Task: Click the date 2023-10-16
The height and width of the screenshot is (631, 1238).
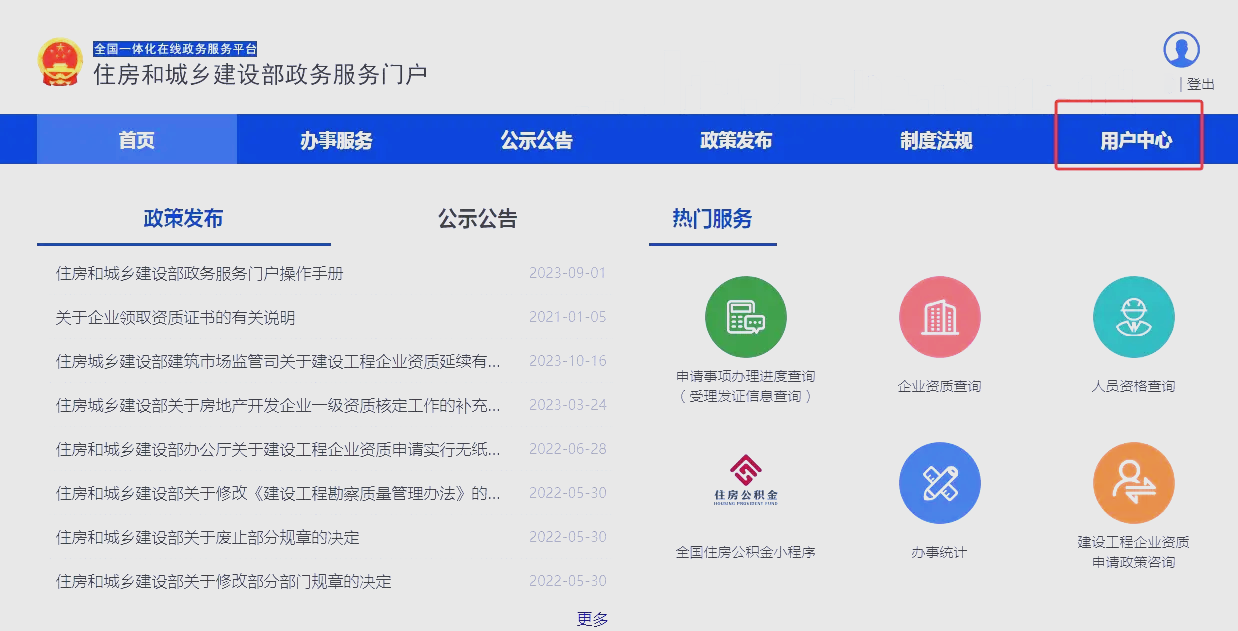Action: click(x=568, y=361)
